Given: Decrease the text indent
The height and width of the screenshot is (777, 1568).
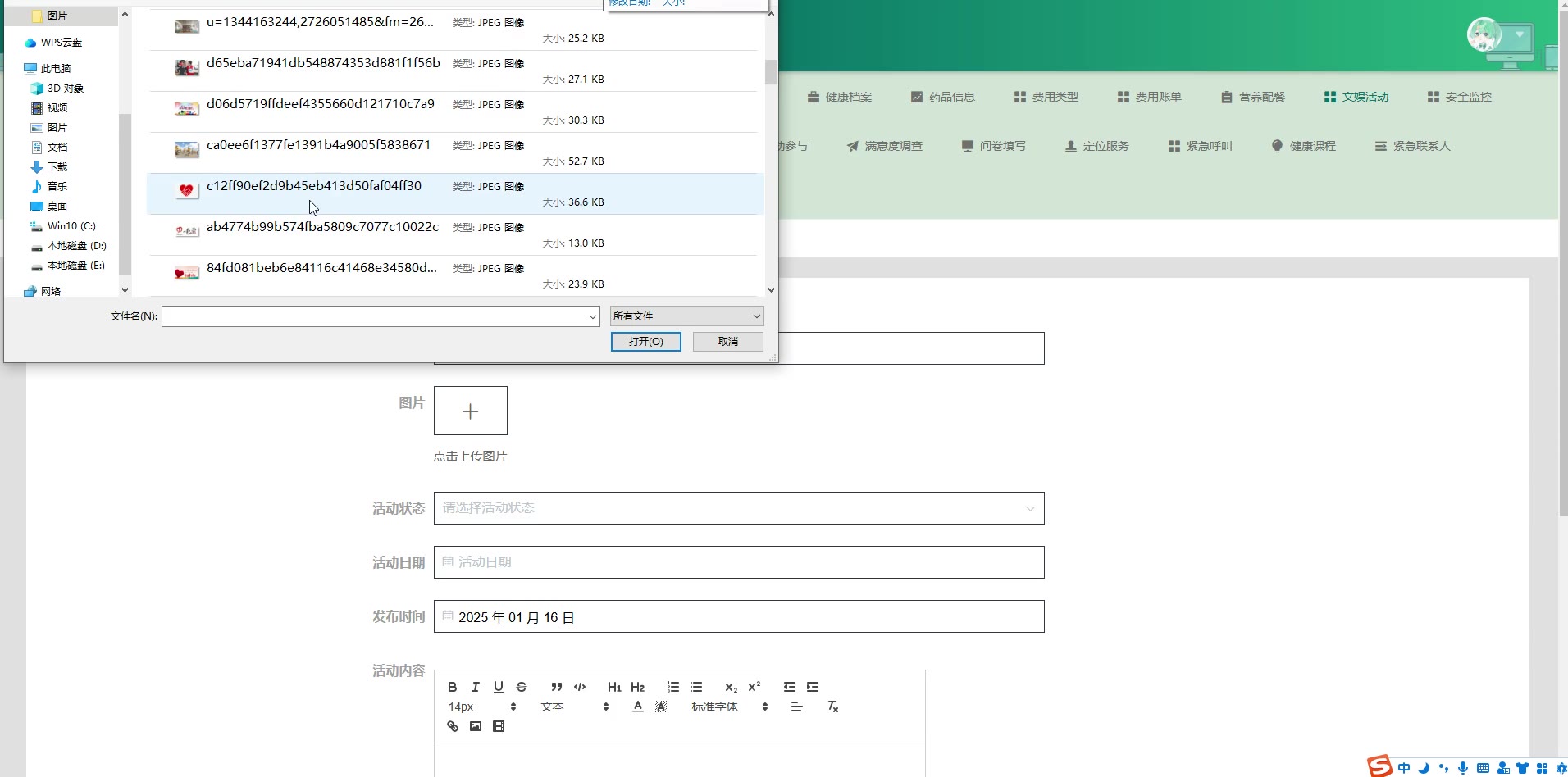Looking at the screenshot, I should pyautogui.click(x=790, y=687).
